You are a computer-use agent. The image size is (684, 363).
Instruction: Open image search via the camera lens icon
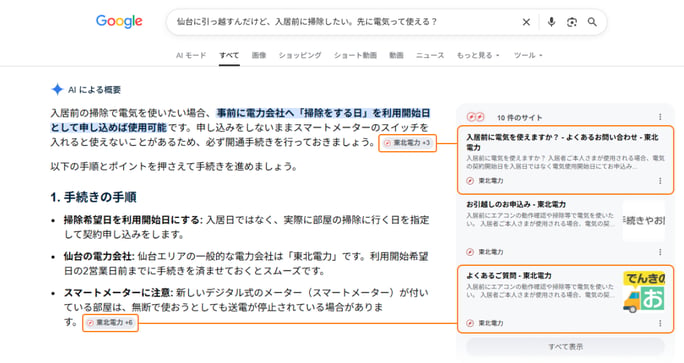tap(571, 22)
